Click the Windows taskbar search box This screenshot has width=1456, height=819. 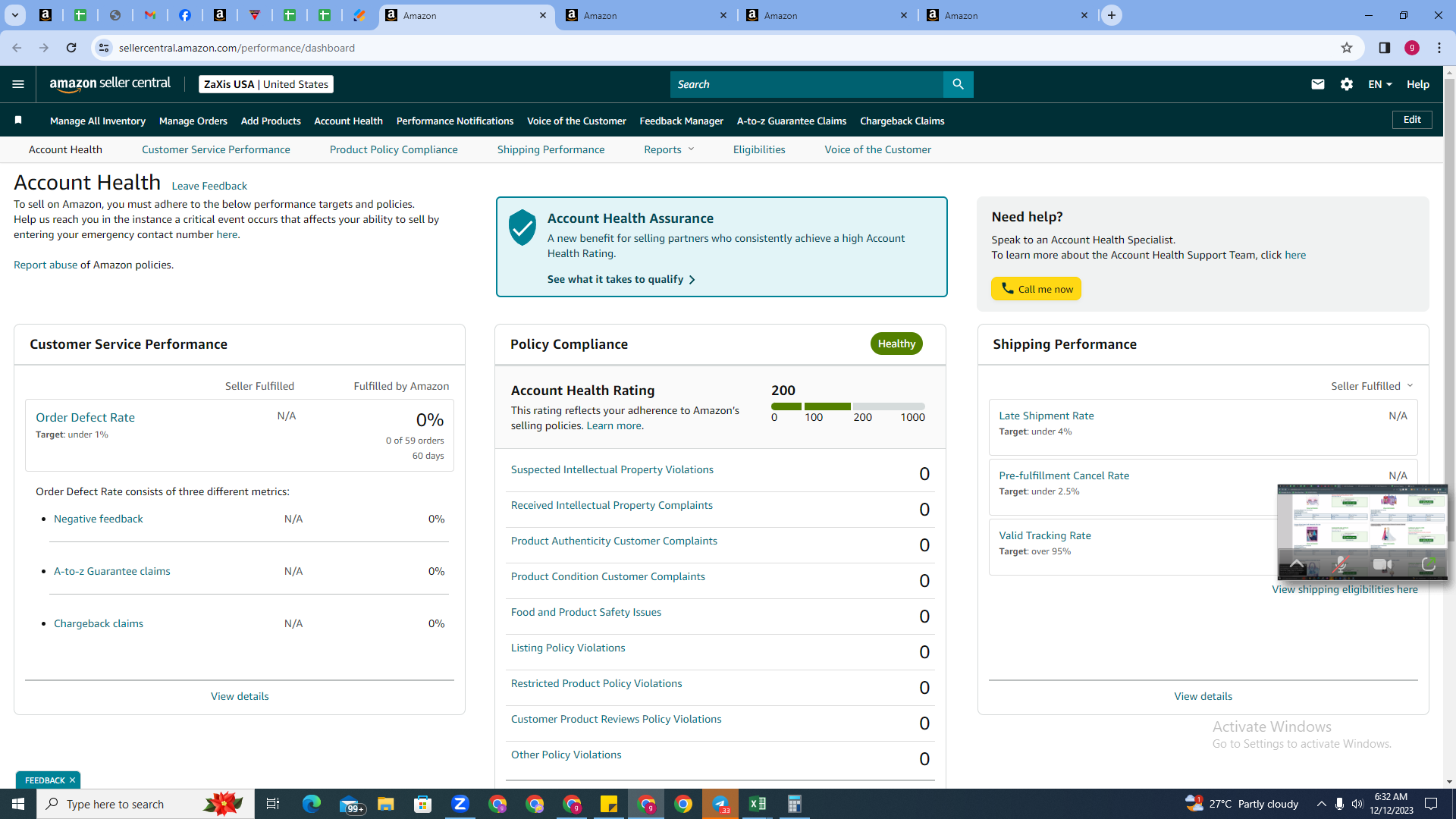[146, 804]
